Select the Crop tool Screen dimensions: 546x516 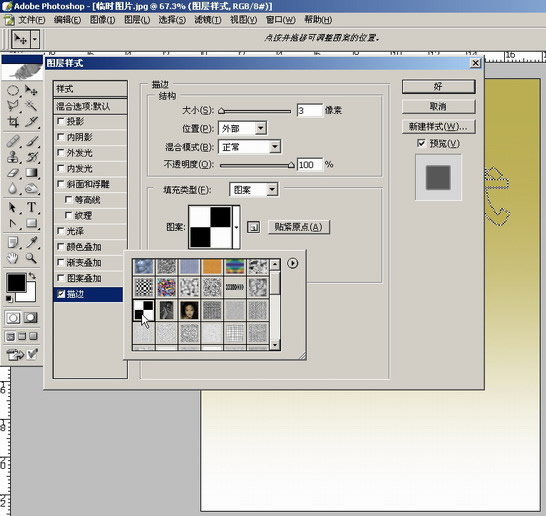click(13, 122)
